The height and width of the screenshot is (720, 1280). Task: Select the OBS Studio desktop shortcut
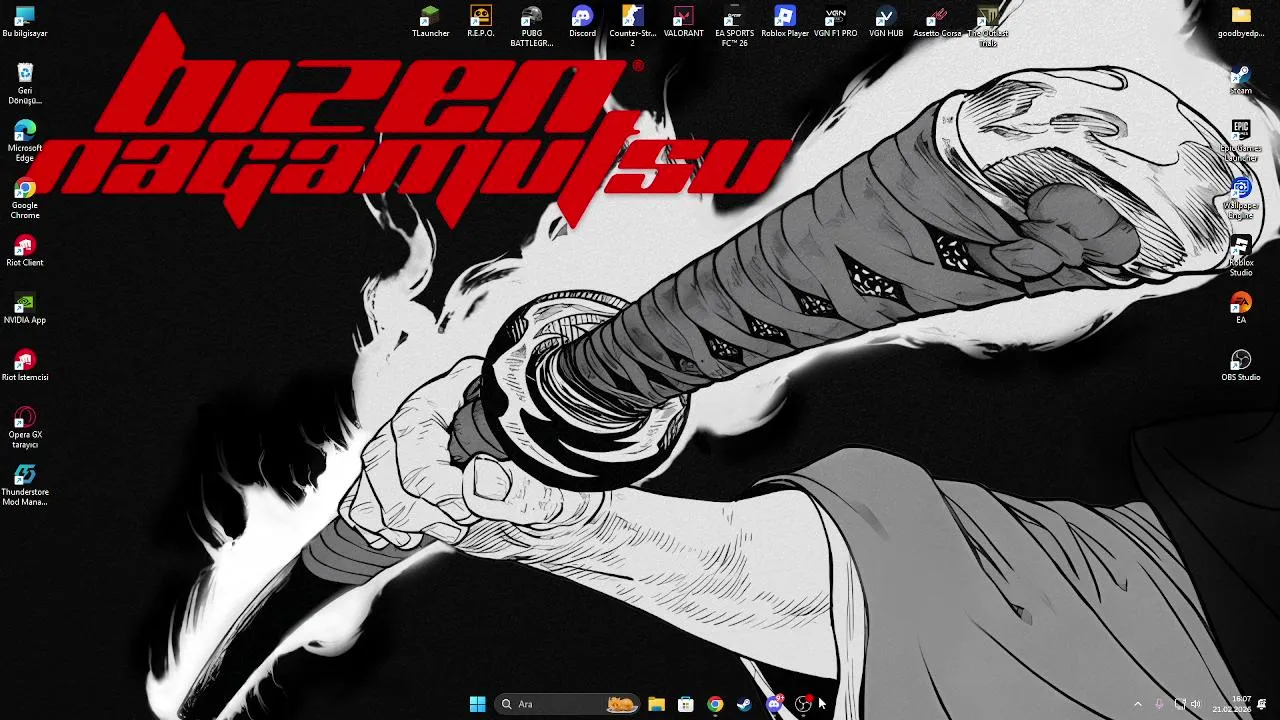(x=1241, y=366)
